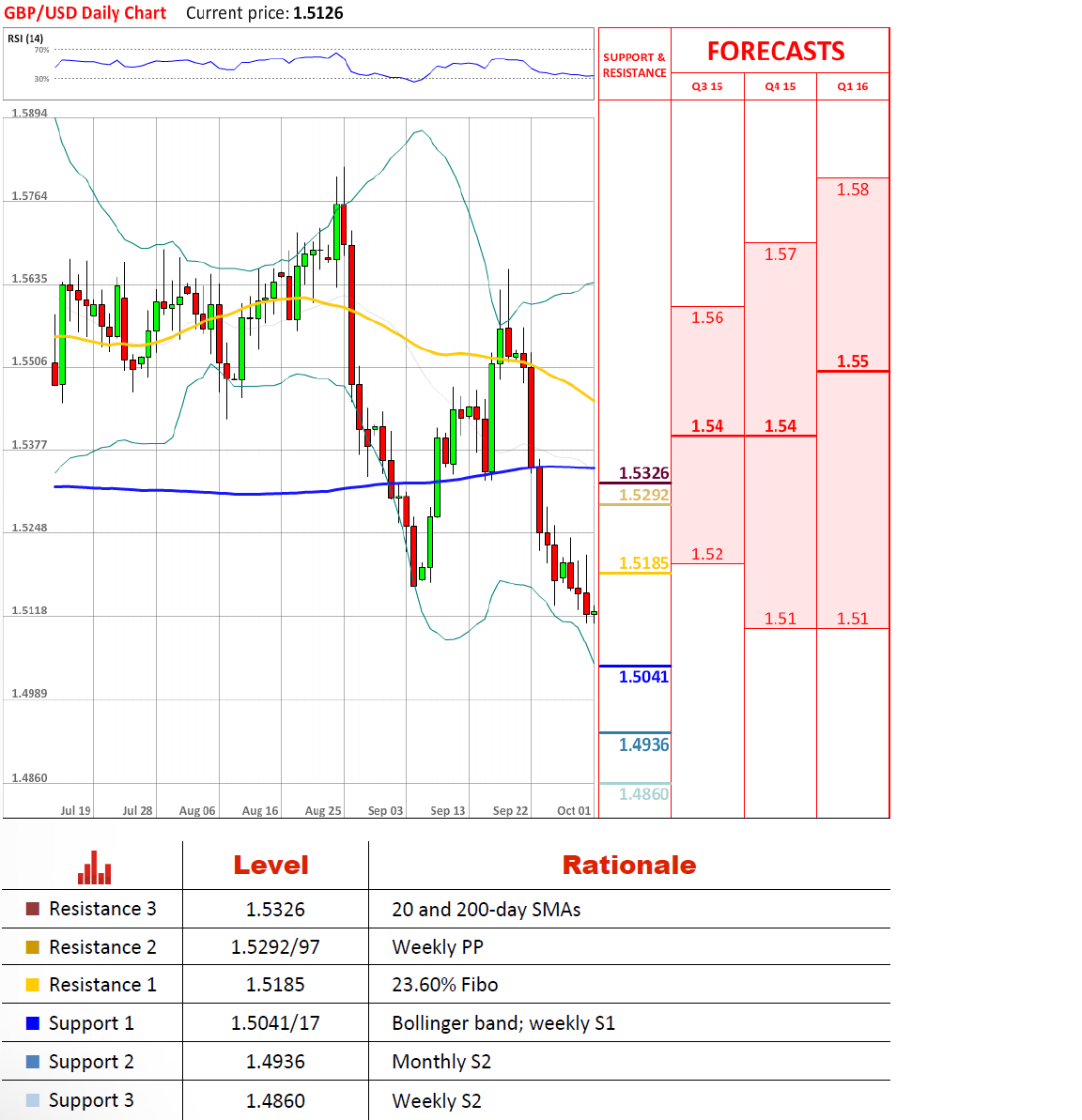Screen dimensions: 1082x1120
Task: Click the 1.4936 support level label
Action: click(x=644, y=745)
